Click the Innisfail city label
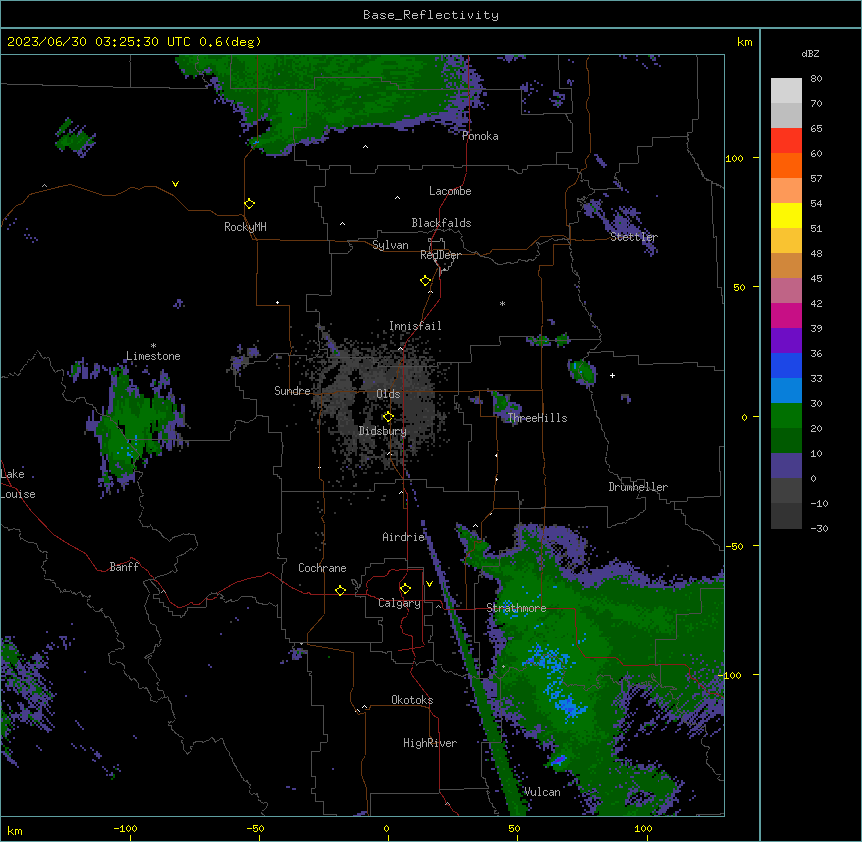The width and height of the screenshot is (862, 842). (x=415, y=326)
